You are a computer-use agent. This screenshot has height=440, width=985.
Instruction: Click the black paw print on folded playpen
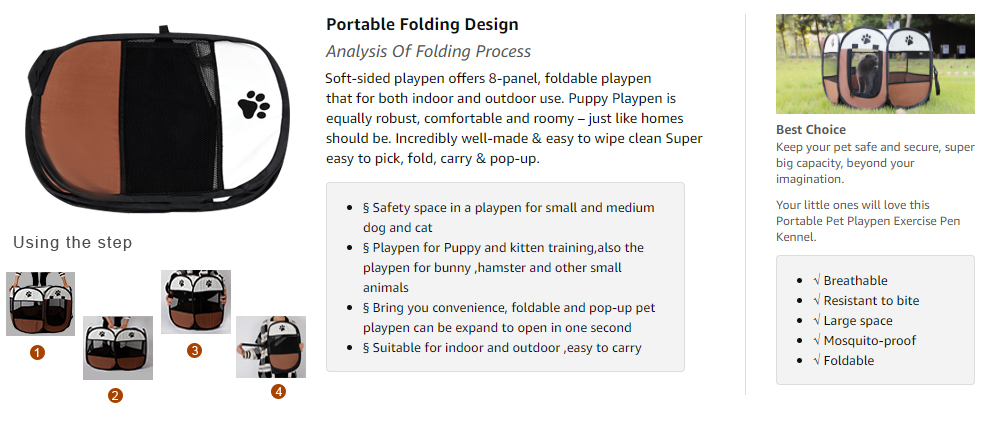[253, 105]
